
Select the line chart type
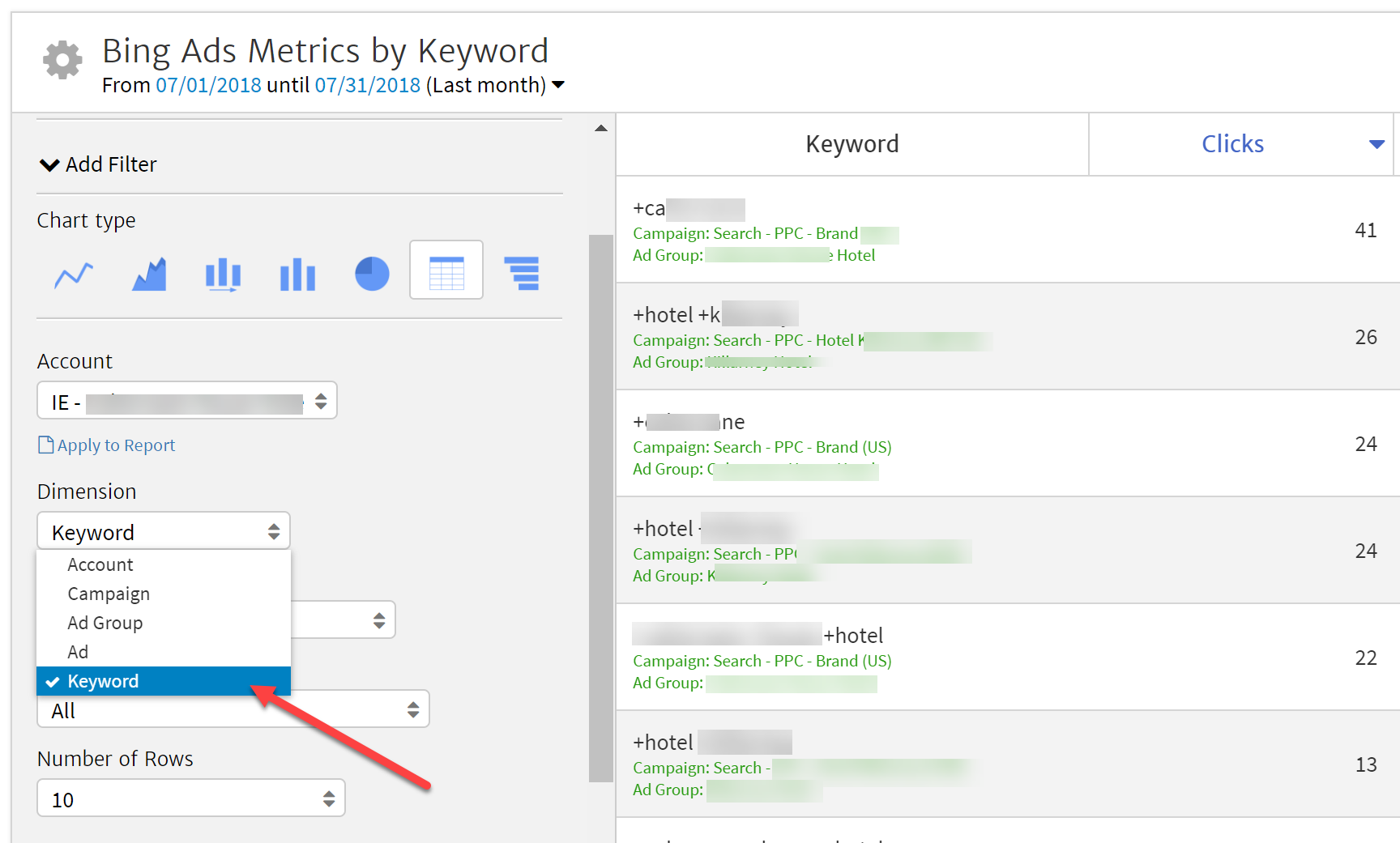click(74, 275)
